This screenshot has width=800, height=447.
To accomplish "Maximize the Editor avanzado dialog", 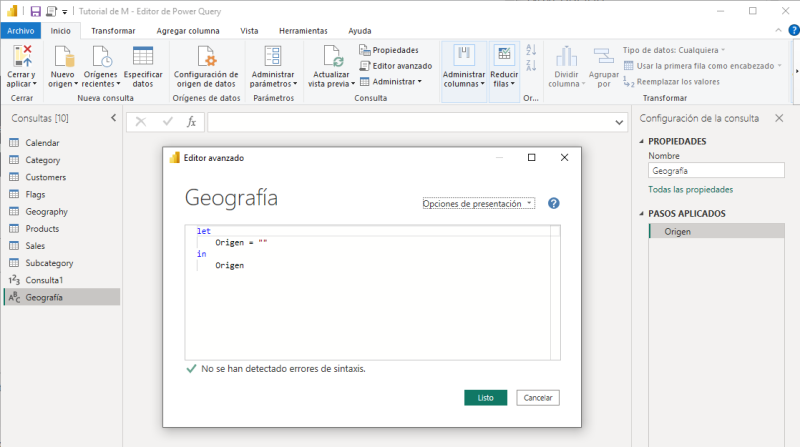I will (531, 157).
